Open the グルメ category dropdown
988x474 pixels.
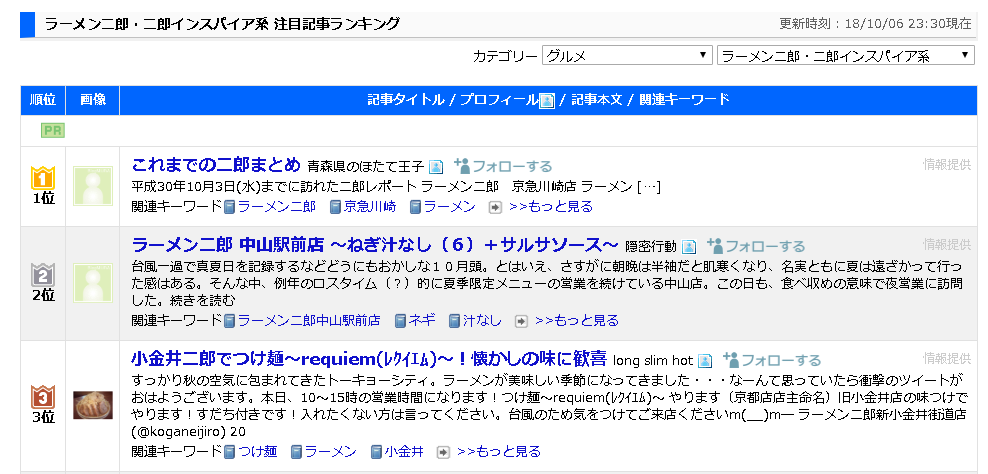627,56
